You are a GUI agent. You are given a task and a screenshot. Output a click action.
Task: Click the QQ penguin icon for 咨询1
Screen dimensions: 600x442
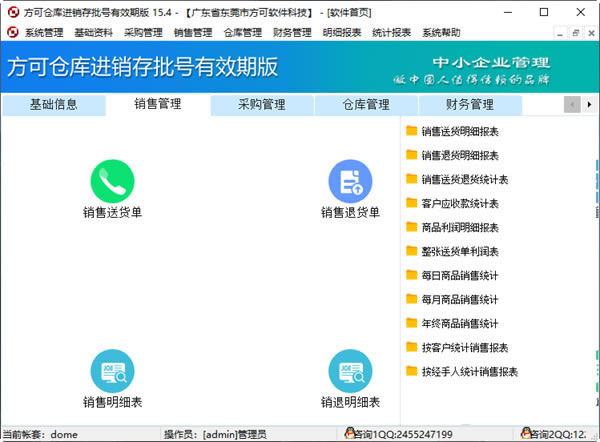coord(351,434)
